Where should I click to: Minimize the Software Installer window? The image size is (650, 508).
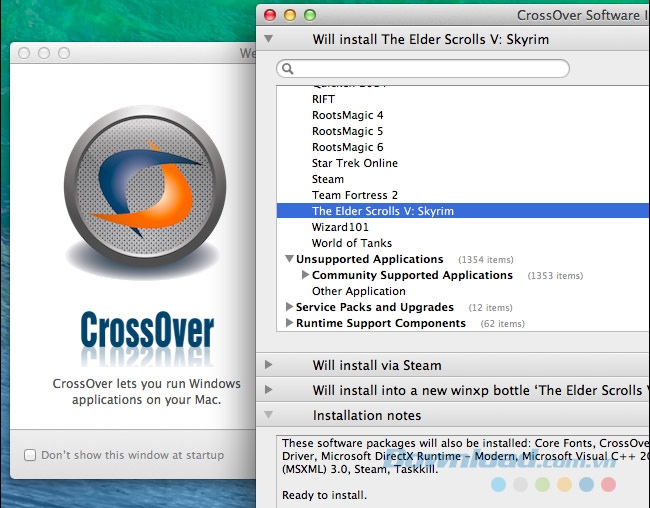(x=290, y=15)
